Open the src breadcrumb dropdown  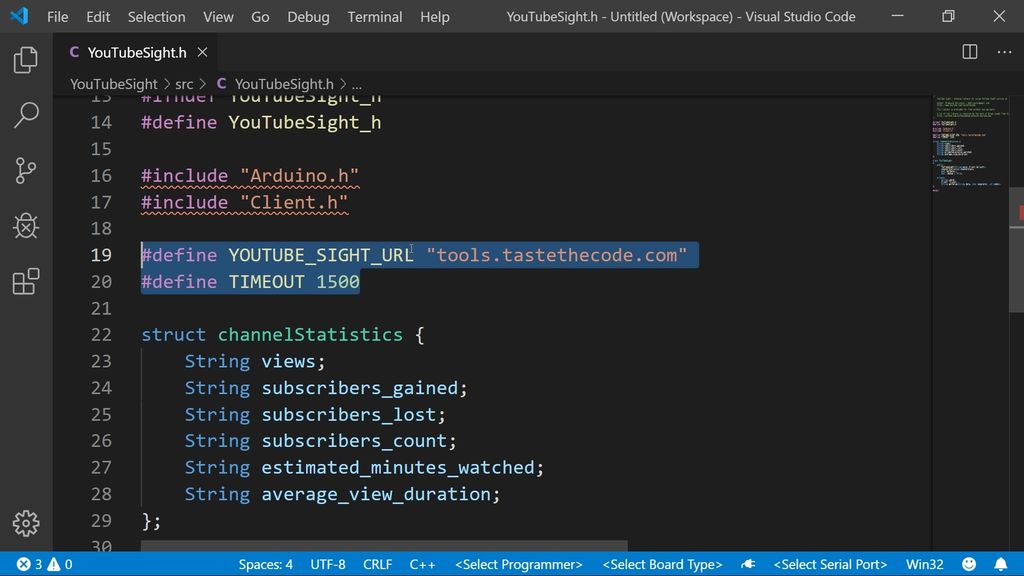pos(184,84)
